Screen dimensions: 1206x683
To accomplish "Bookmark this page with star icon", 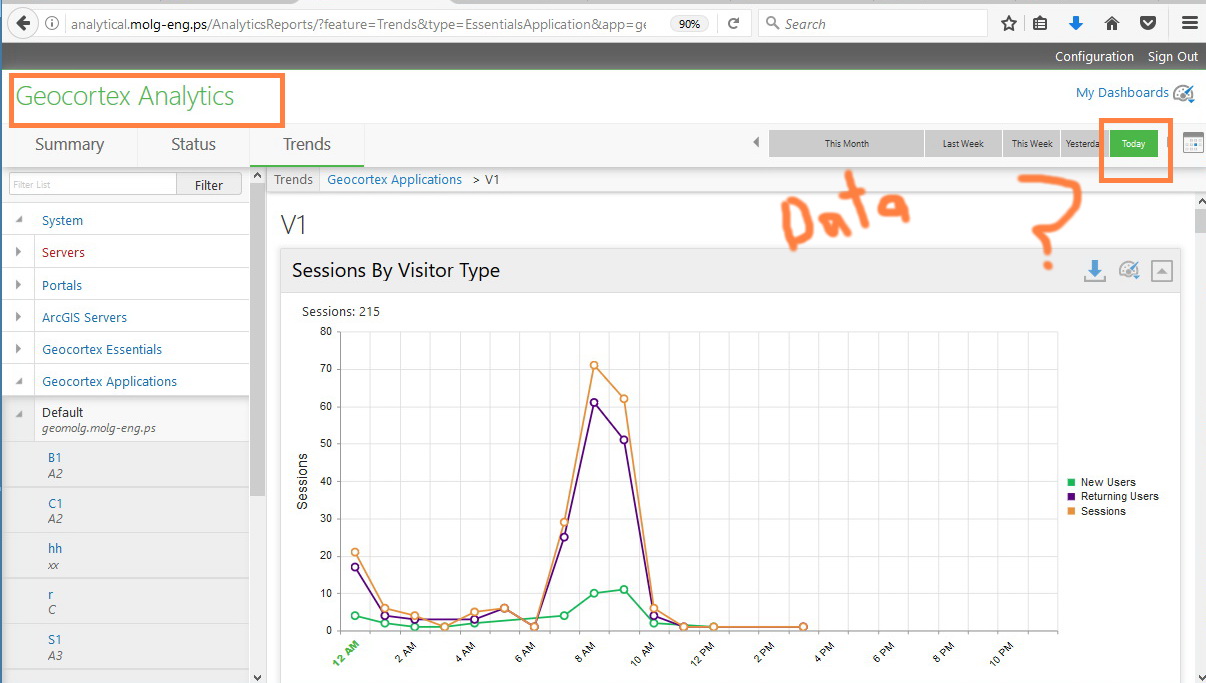I will pyautogui.click(x=1009, y=23).
